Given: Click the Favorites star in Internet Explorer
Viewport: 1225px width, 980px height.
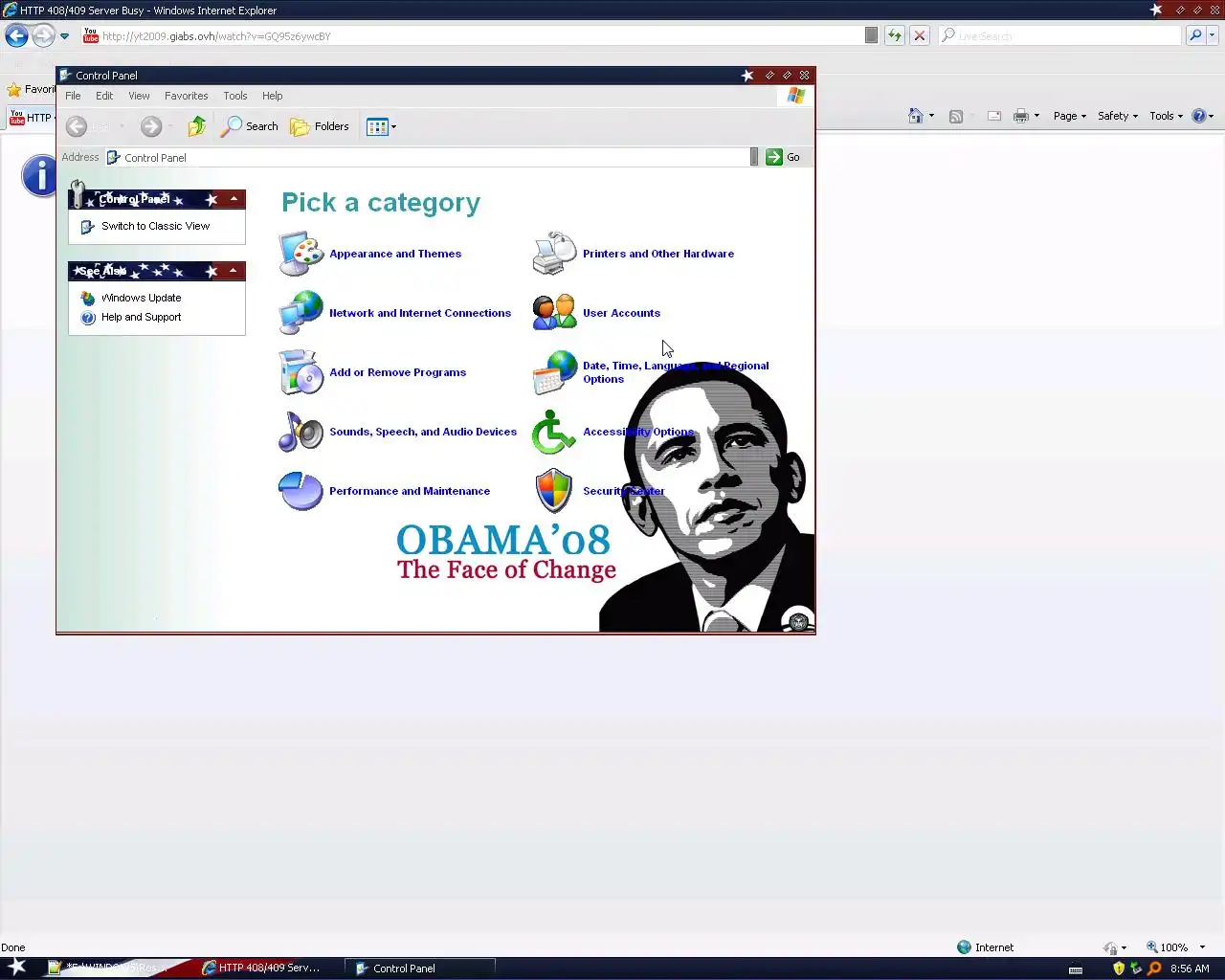Looking at the screenshot, I should pyautogui.click(x=14, y=89).
